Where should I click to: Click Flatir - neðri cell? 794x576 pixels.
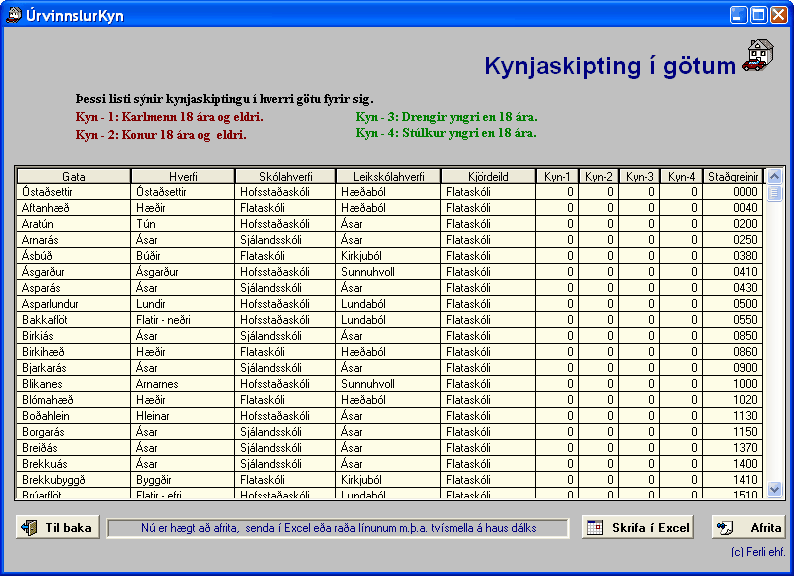click(x=183, y=320)
